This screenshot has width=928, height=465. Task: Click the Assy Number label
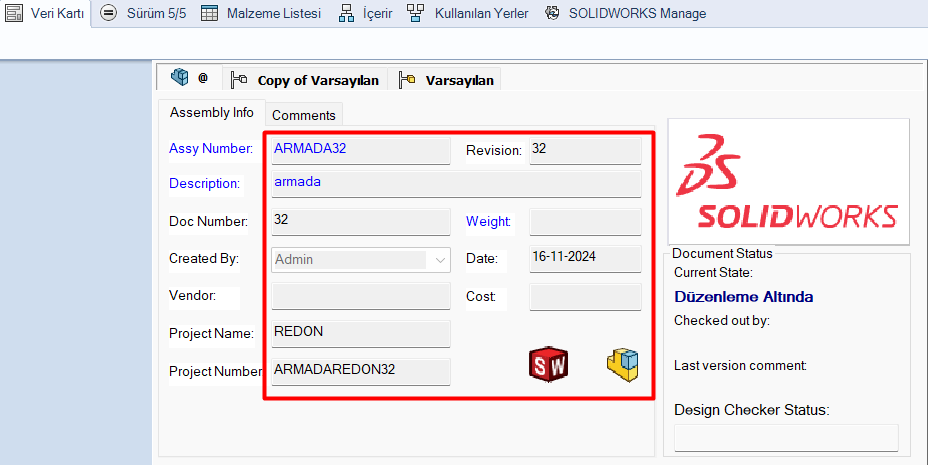pyautogui.click(x=211, y=148)
